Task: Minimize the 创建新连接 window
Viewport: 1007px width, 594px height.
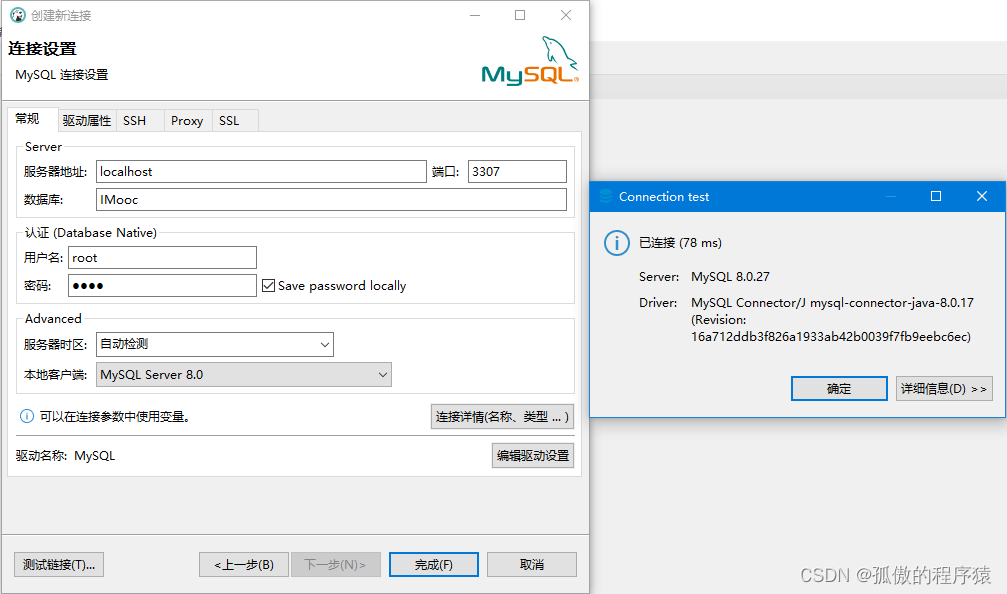Action: tap(475, 15)
